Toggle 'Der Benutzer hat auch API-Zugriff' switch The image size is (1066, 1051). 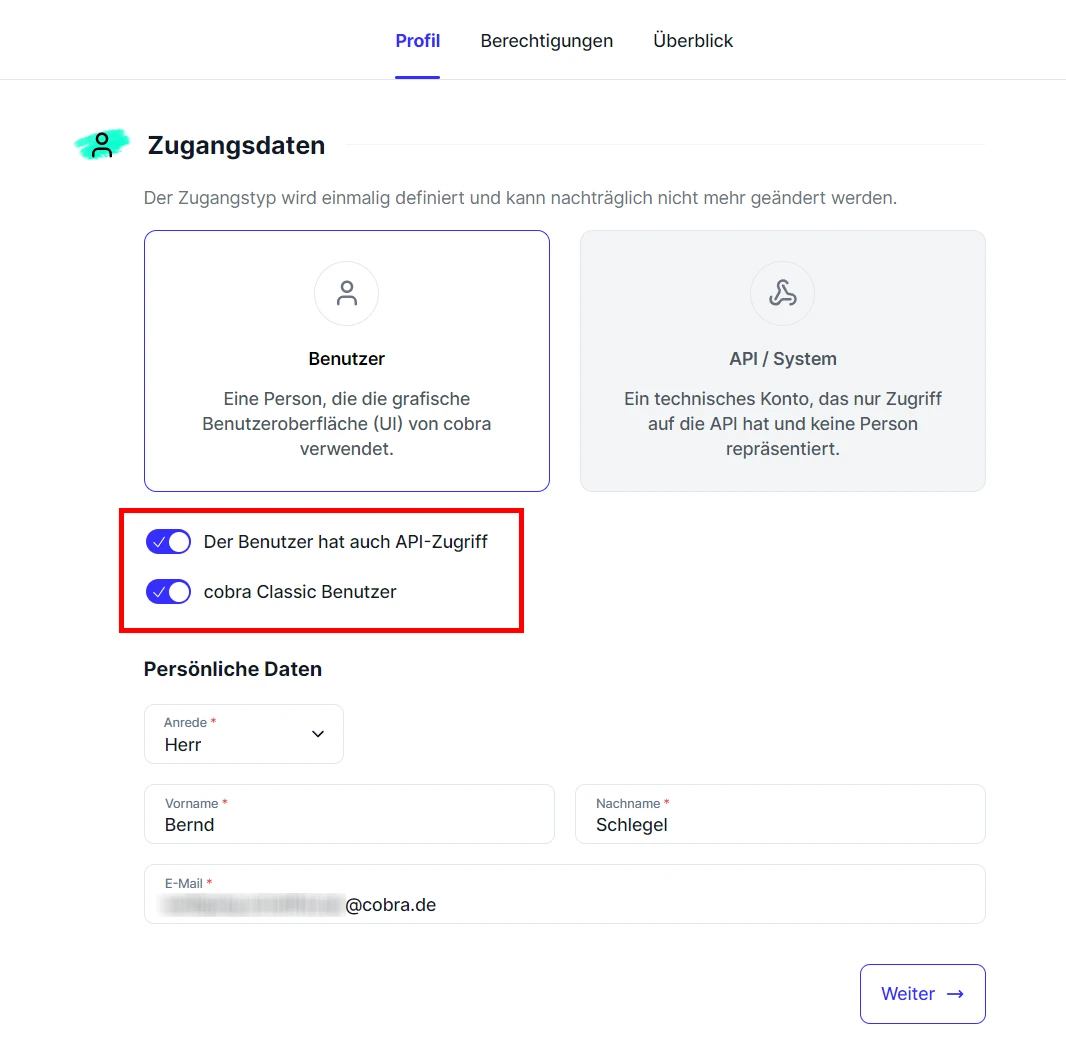pyautogui.click(x=168, y=542)
